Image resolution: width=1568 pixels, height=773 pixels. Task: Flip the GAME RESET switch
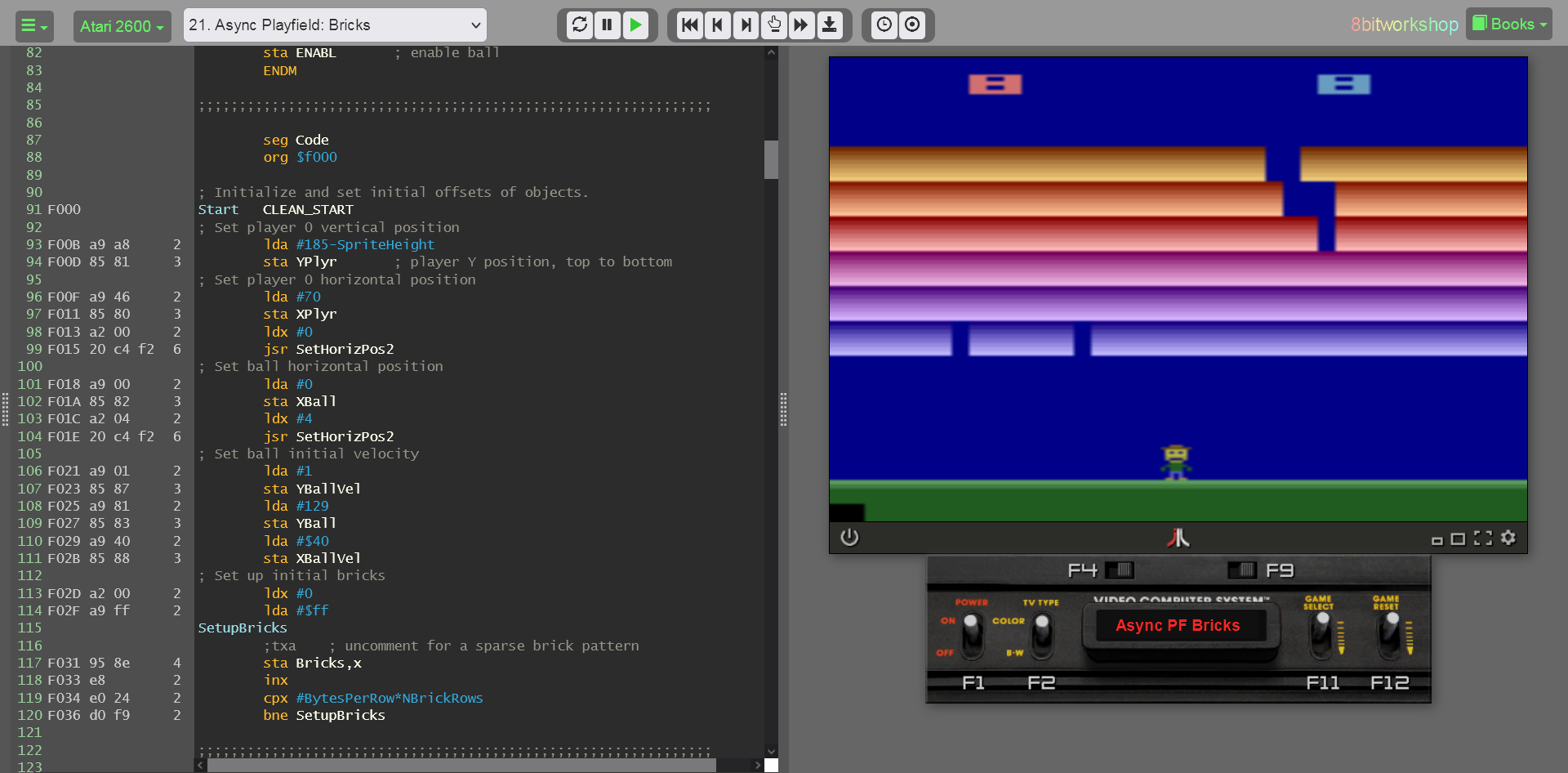click(1391, 635)
